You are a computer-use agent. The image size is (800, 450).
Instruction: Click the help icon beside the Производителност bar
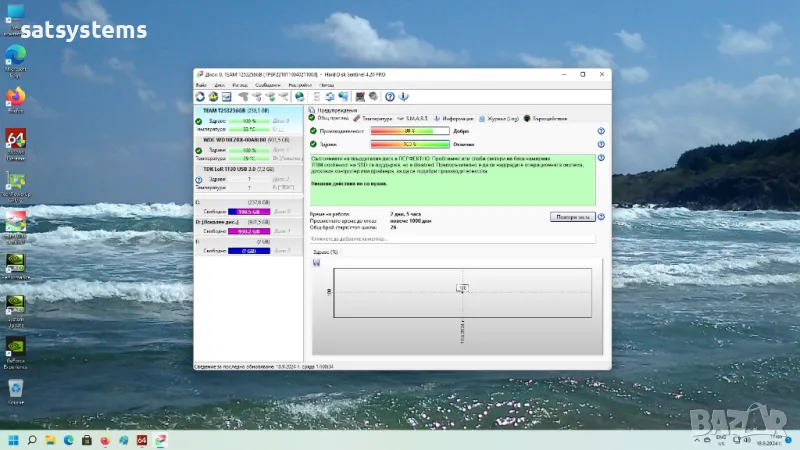tap(601, 130)
